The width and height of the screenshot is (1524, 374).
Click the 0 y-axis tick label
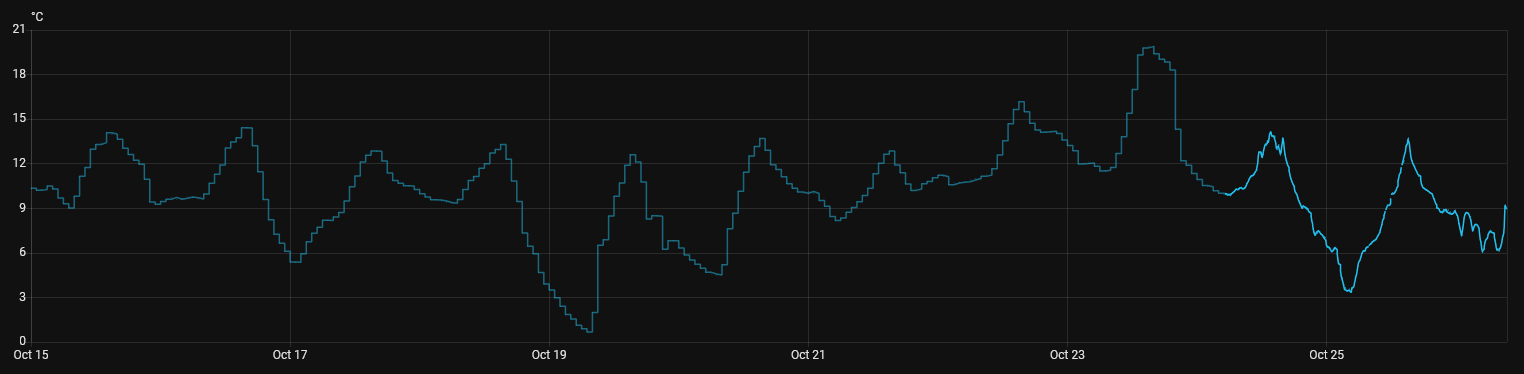tap(22, 342)
